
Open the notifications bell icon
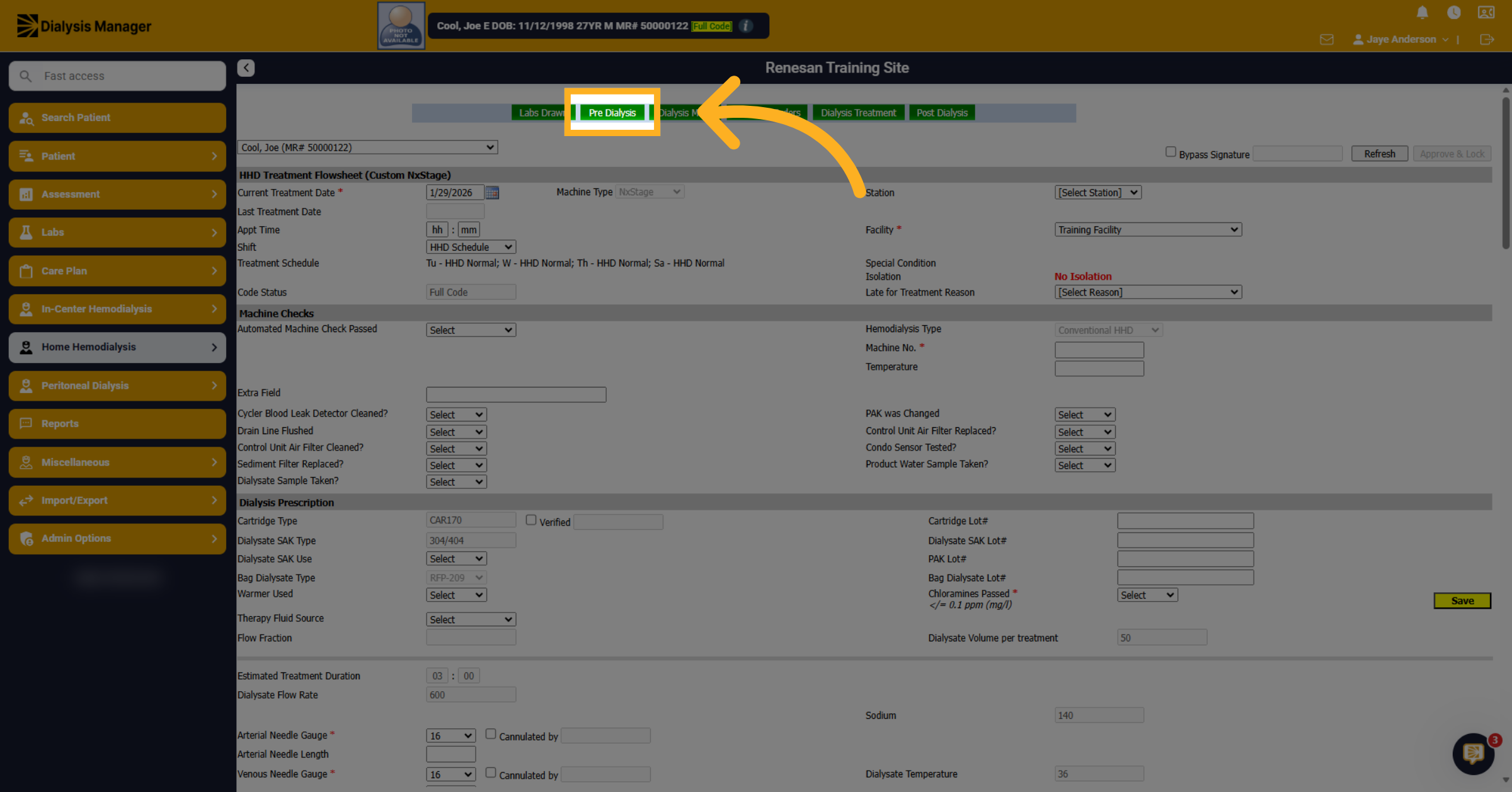pyautogui.click(x=1423, y=13)
